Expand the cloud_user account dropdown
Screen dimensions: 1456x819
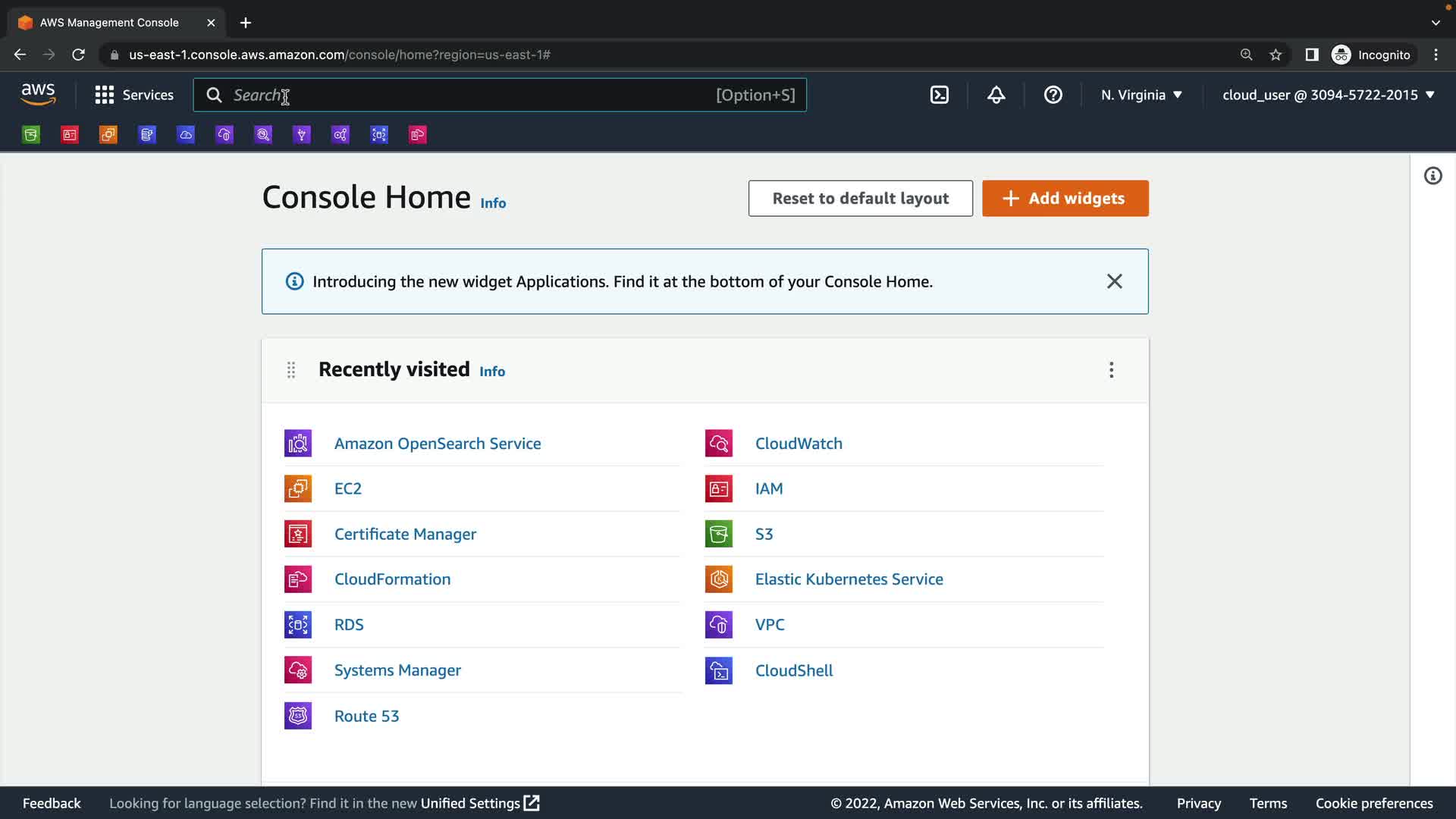(1328, 95)
